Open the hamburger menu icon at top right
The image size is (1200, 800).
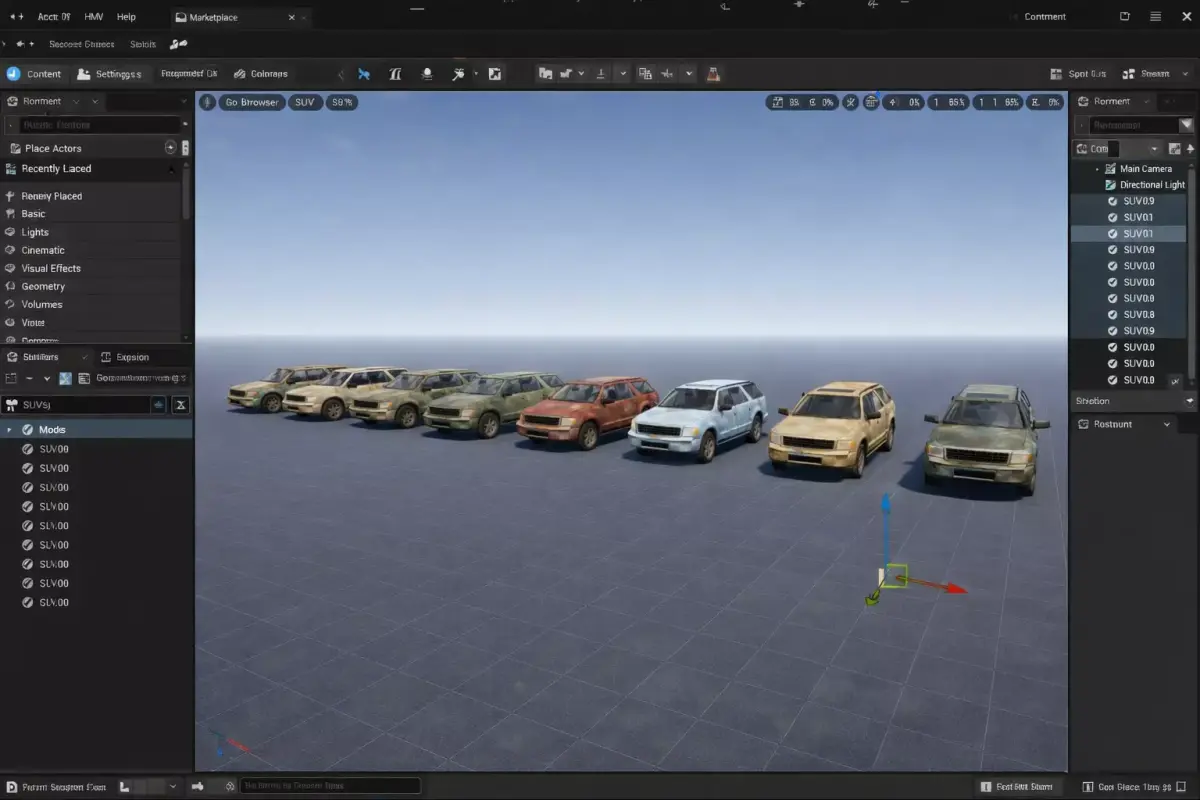click(x=1155, y=16)
